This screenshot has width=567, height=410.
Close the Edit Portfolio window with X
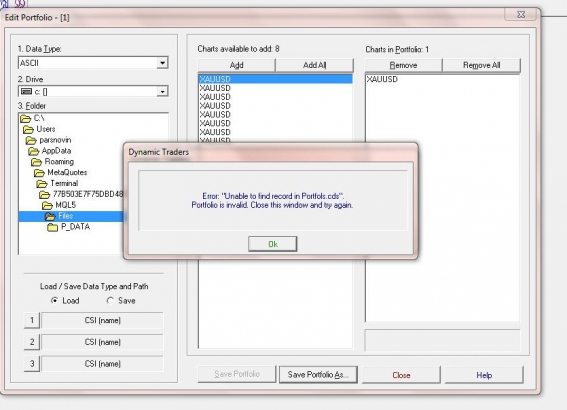[x=521, y=14]
